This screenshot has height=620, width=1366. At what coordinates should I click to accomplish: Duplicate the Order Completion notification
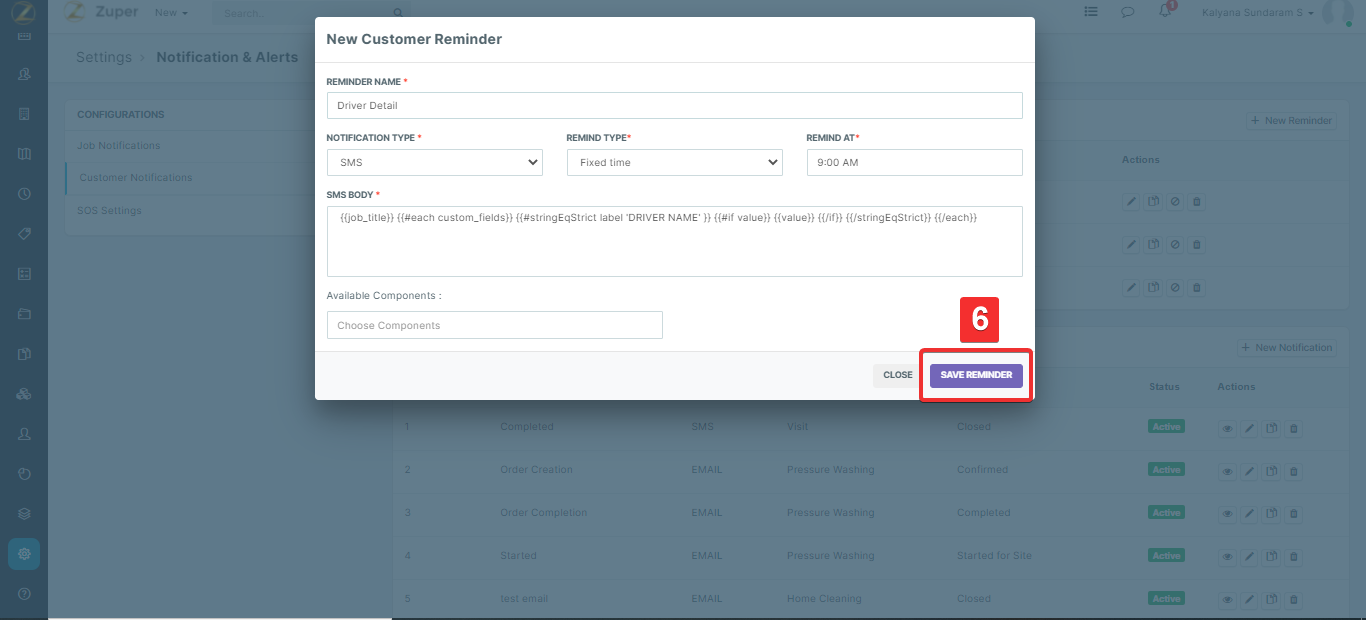pos(1271,515)
